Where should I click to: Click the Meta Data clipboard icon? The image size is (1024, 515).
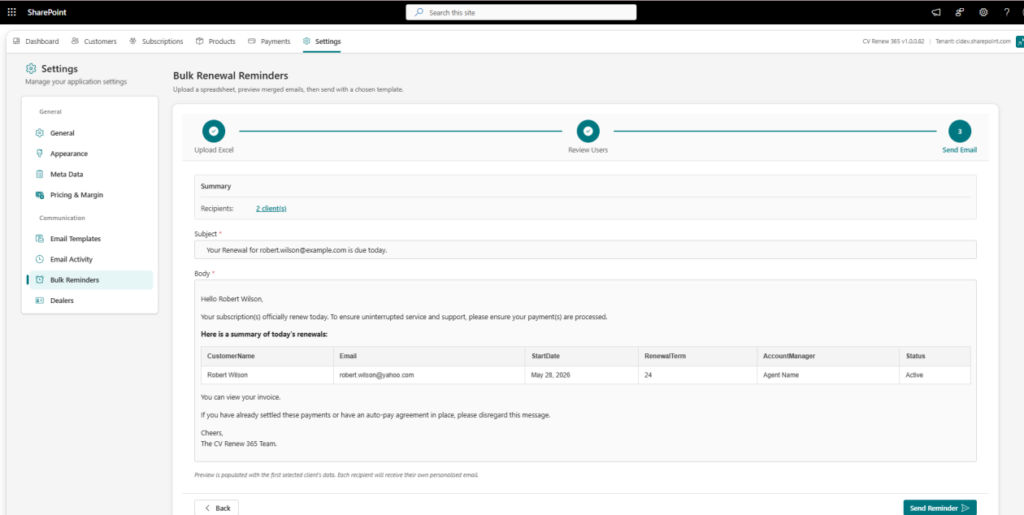pos(40,174)
